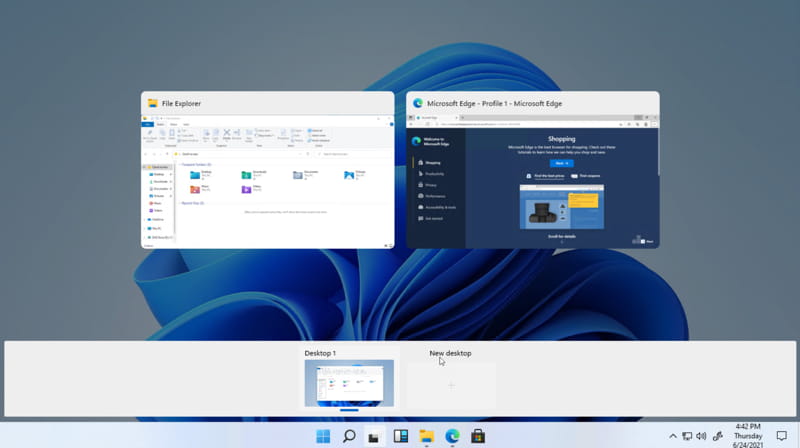Image resolution: width=800 pixels, height=448 pixels.
Task: Open the notification center icon
Action: [782, 436]
